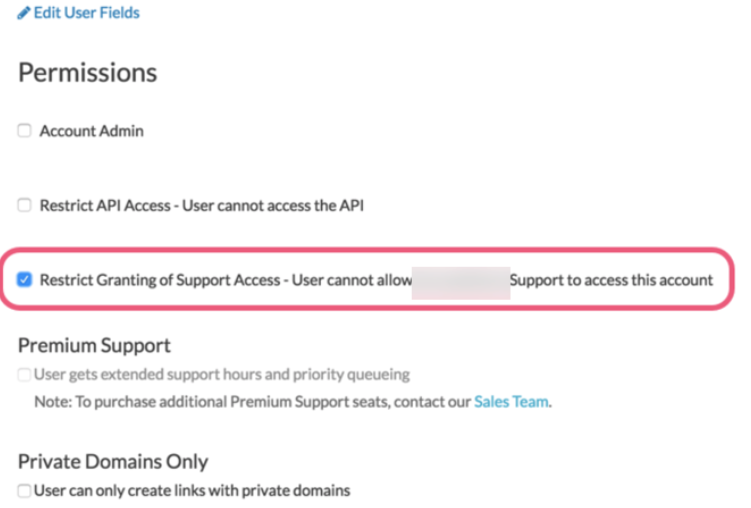The image size is (751, 508).
Task: Click the pencil icon beside Edit User Fields
Action: (x=24, y=13)
